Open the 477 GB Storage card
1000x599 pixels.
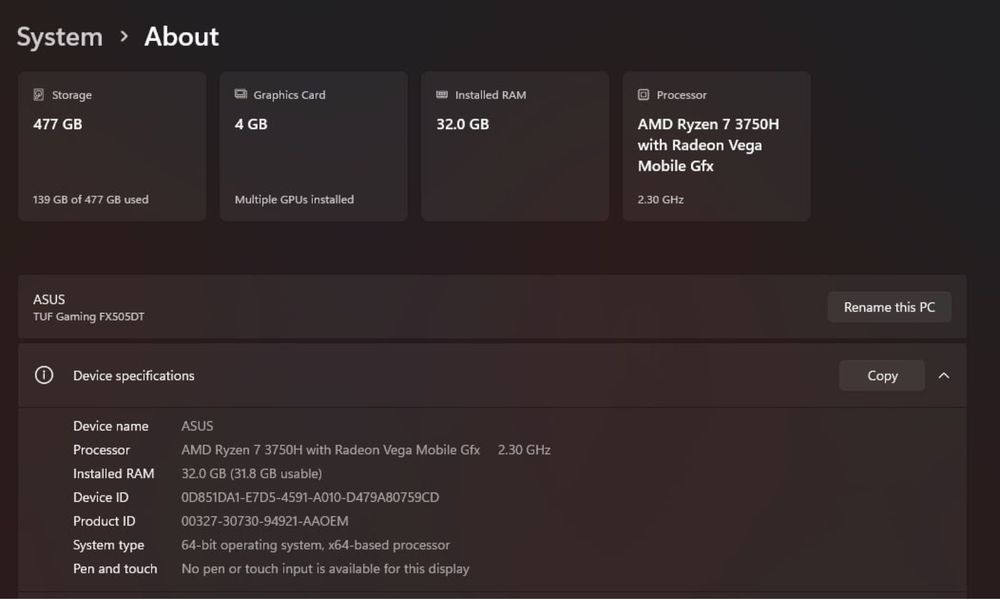pos(112,146)
